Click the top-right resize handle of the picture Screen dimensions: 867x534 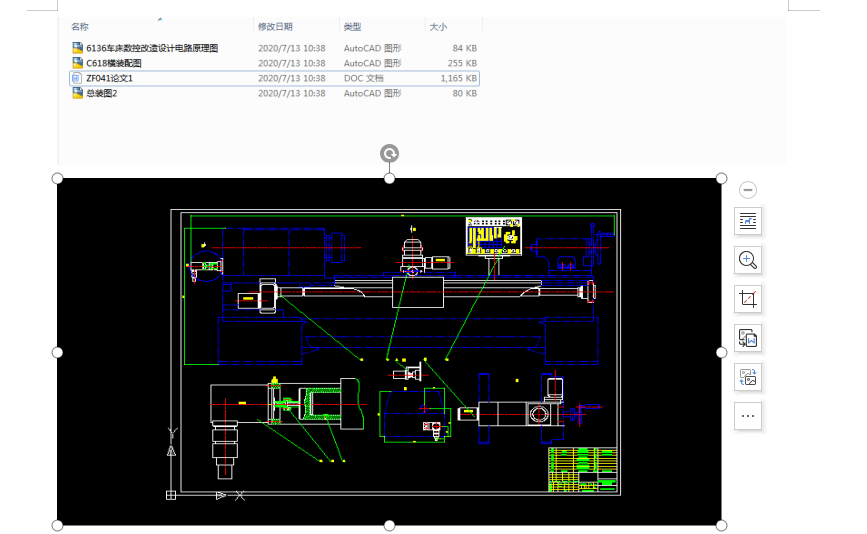[721, 179]
